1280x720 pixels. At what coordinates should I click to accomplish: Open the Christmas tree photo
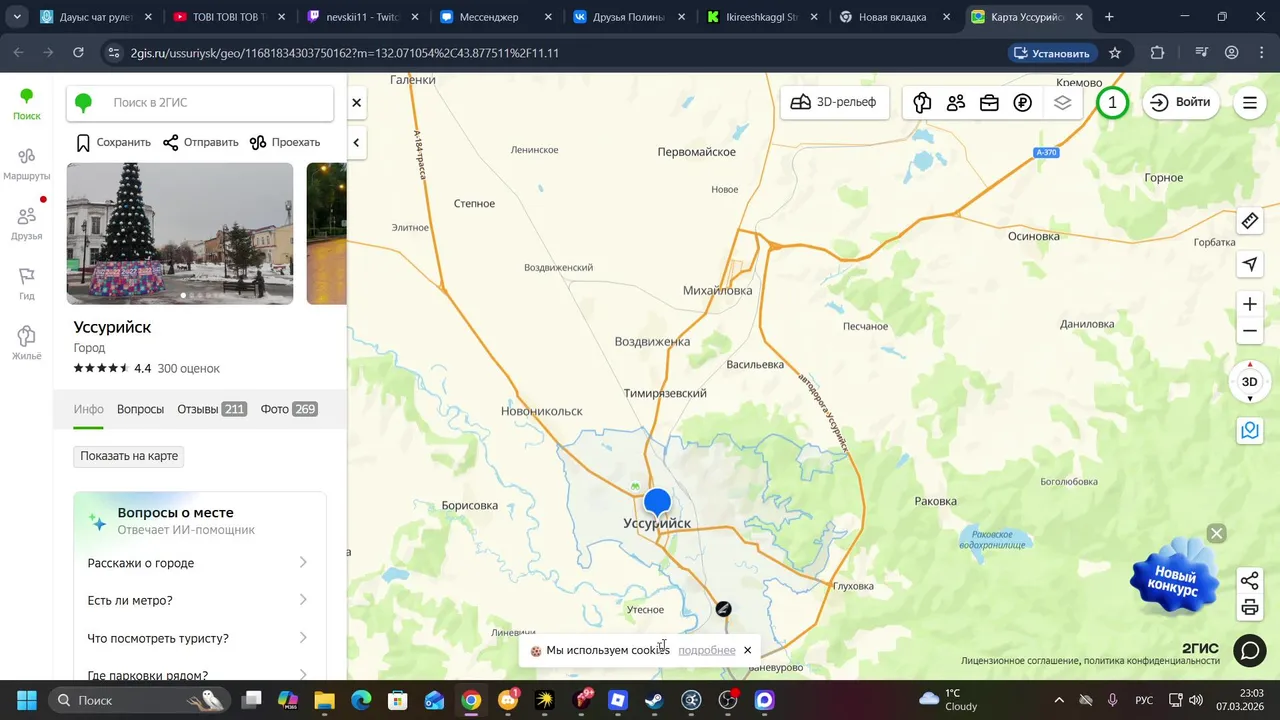[180, 233]
